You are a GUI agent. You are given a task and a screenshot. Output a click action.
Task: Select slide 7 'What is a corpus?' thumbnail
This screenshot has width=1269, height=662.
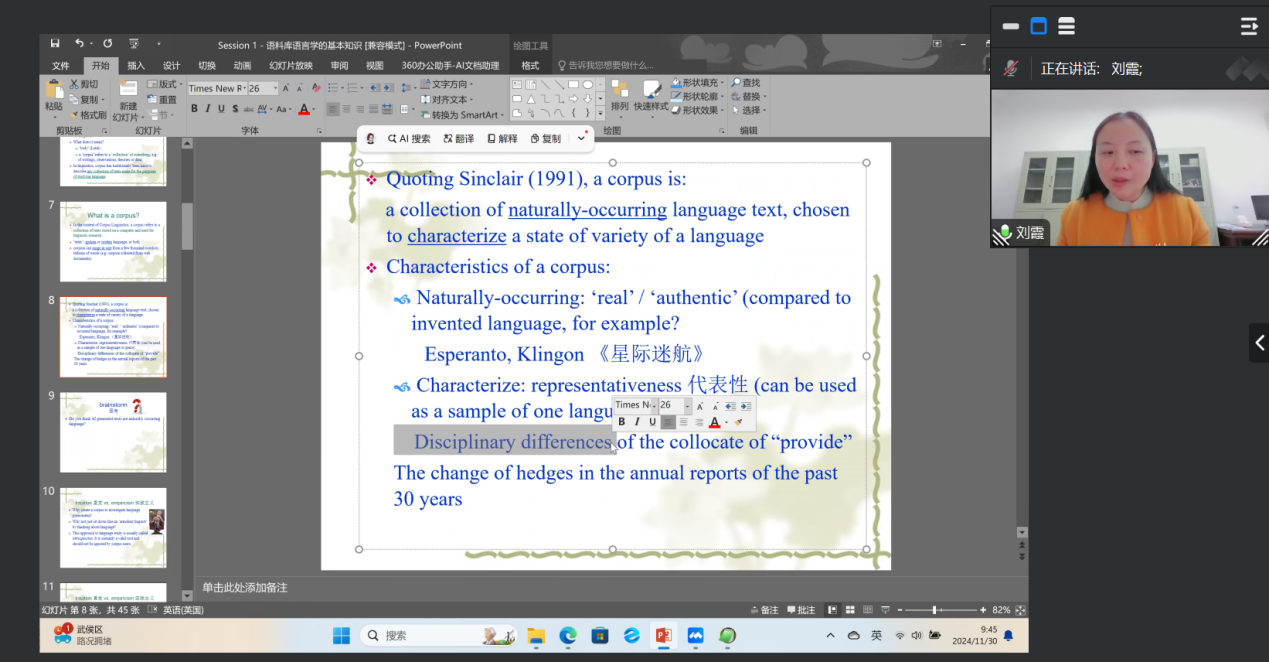click(113, 241)
